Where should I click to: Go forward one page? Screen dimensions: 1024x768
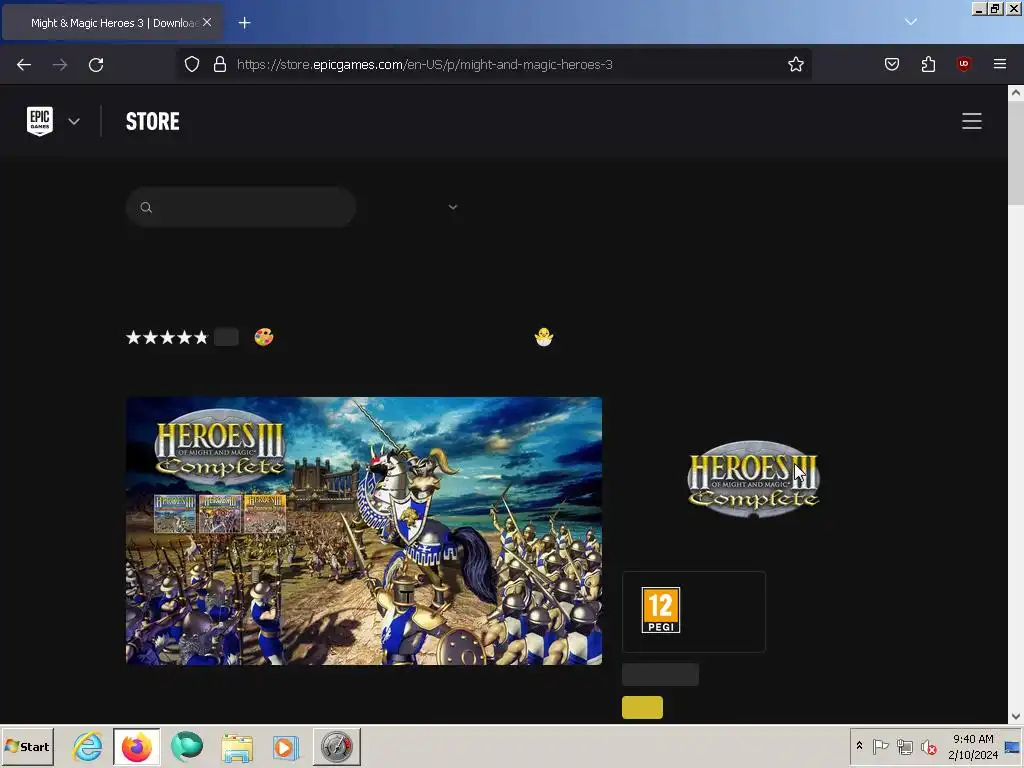pyautogui.click(x=60, y=65)
